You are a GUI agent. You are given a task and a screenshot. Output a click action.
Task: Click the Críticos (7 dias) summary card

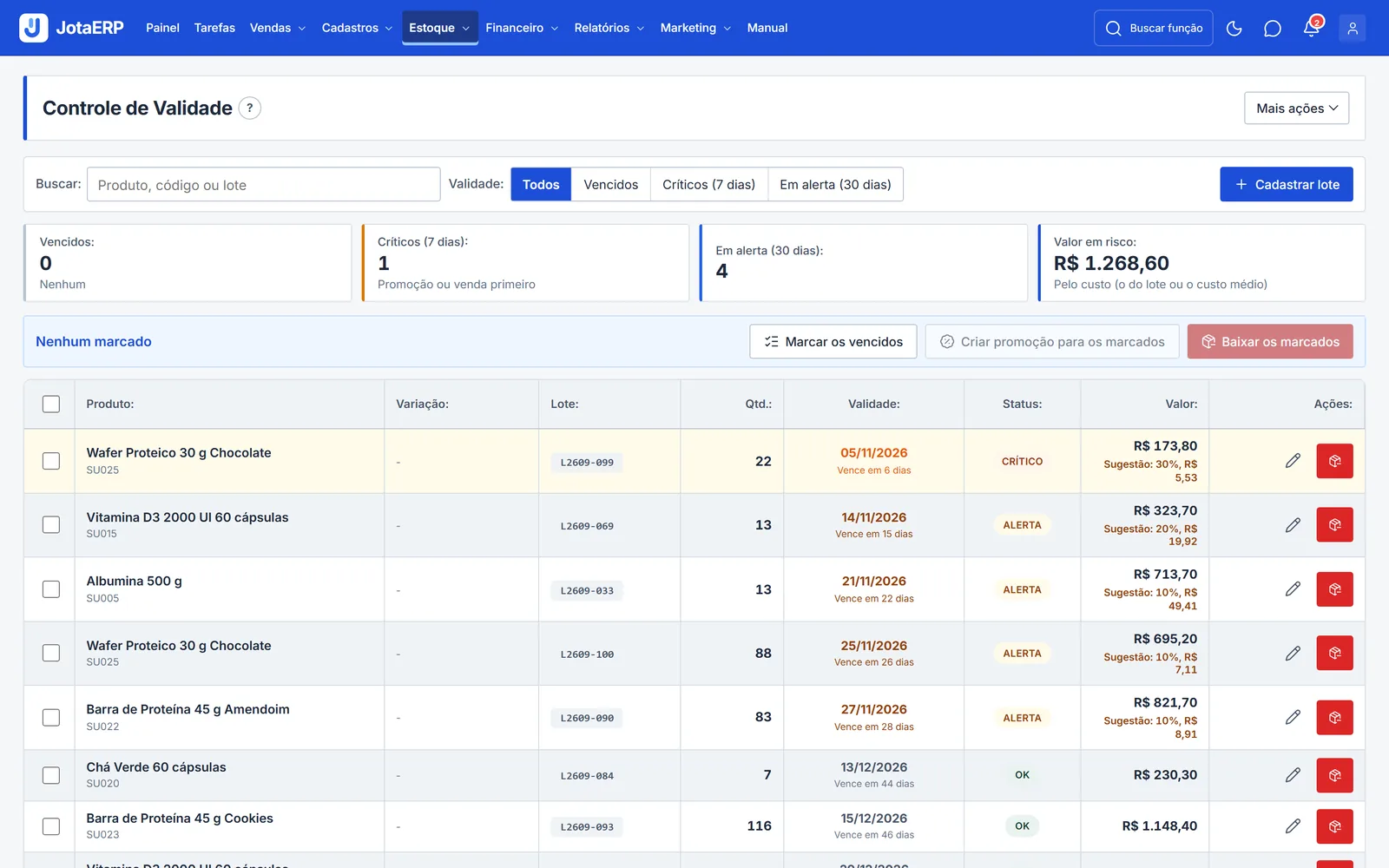pos(525,263)
